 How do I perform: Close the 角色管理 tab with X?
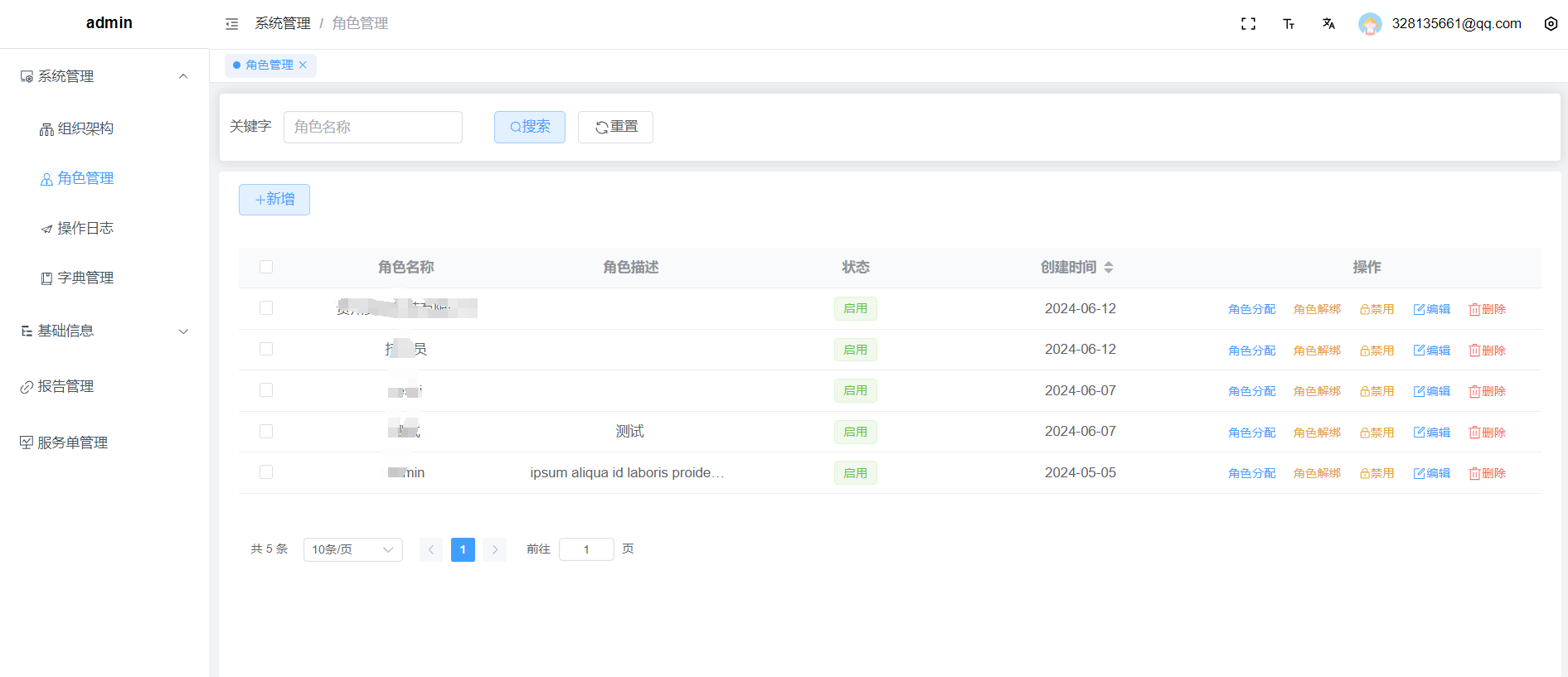(x=303, y=65)
